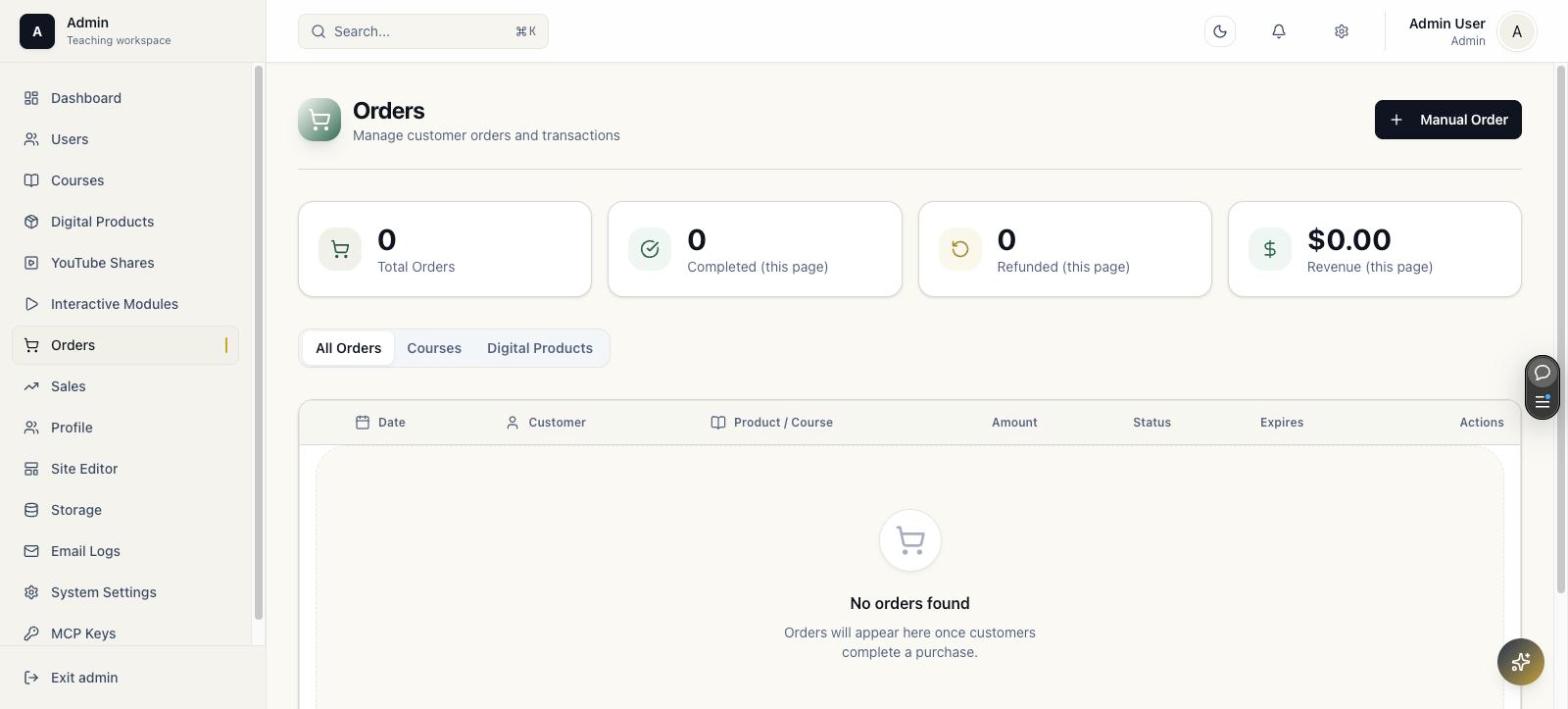Exit admin mode
Image resolution: width=1568 pixels, height=709 pixels.
pos(125,677)
